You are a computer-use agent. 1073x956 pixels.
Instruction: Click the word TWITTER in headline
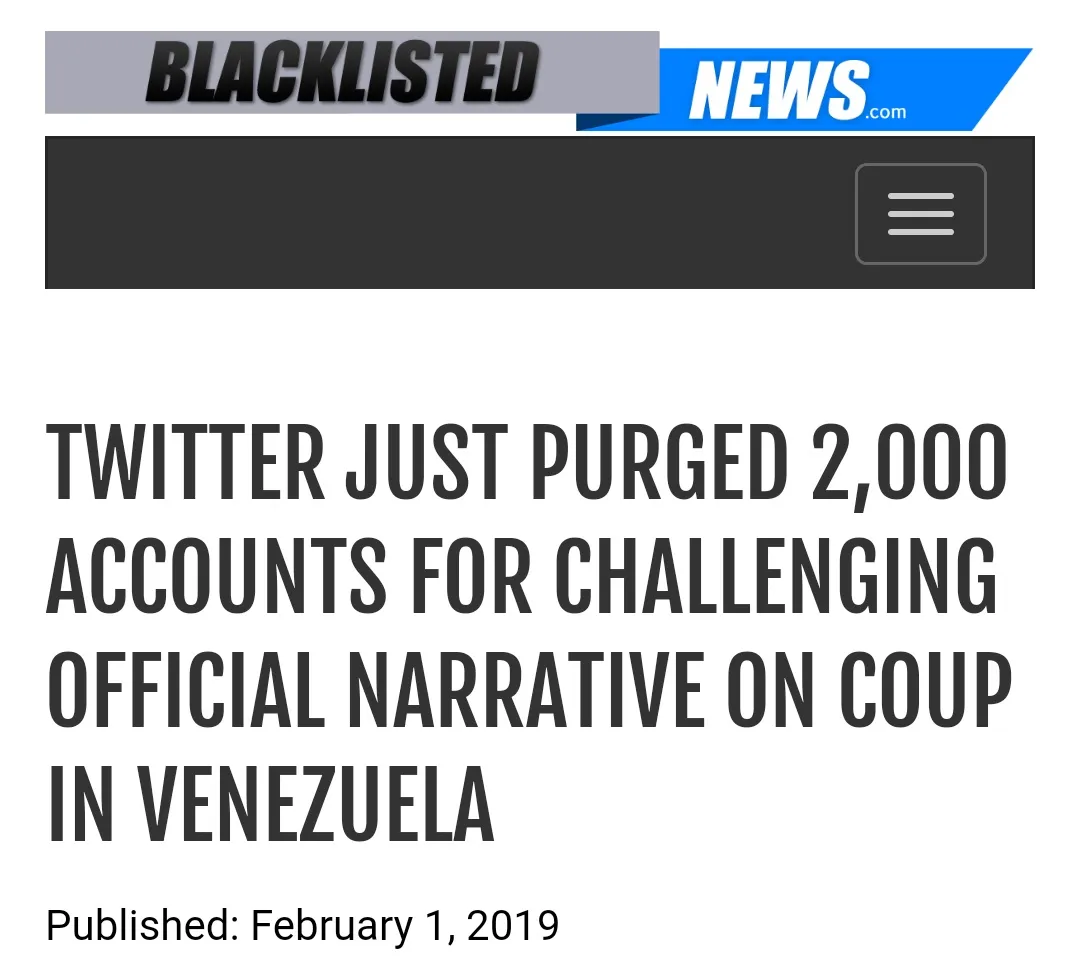(186, 465)
